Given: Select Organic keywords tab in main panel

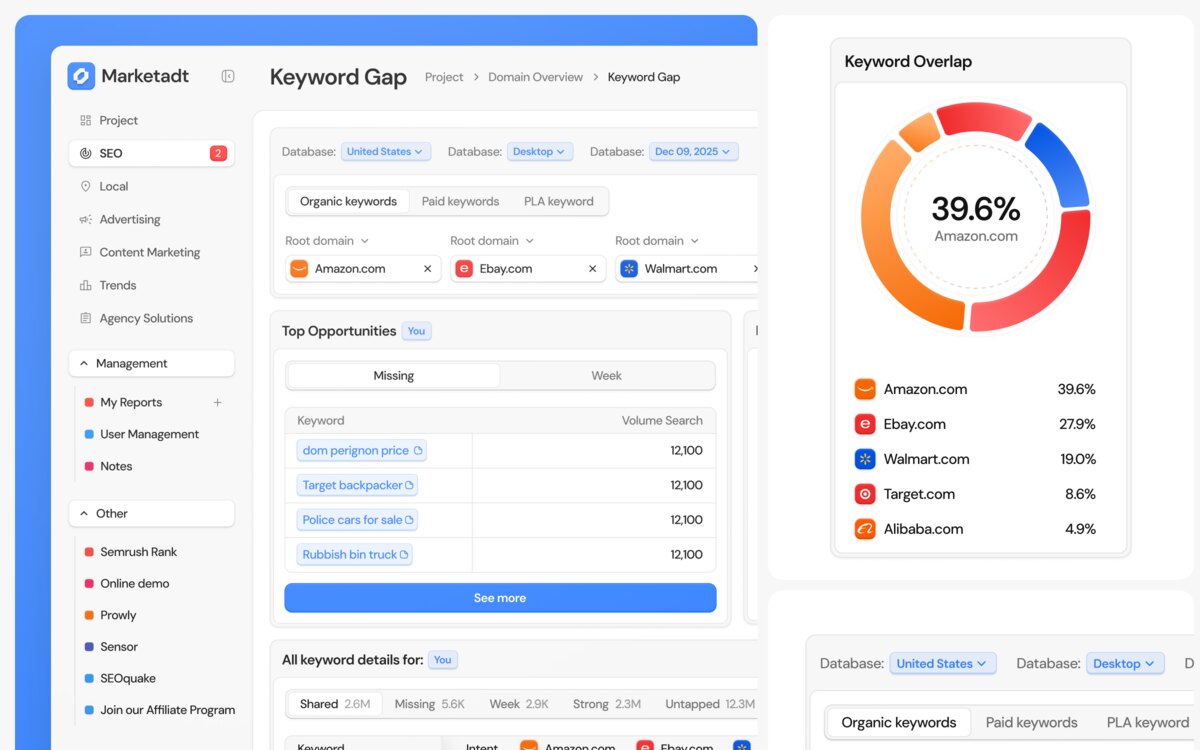Looking at the screenshot, I should pyautogui.click(x=348, y=201).
